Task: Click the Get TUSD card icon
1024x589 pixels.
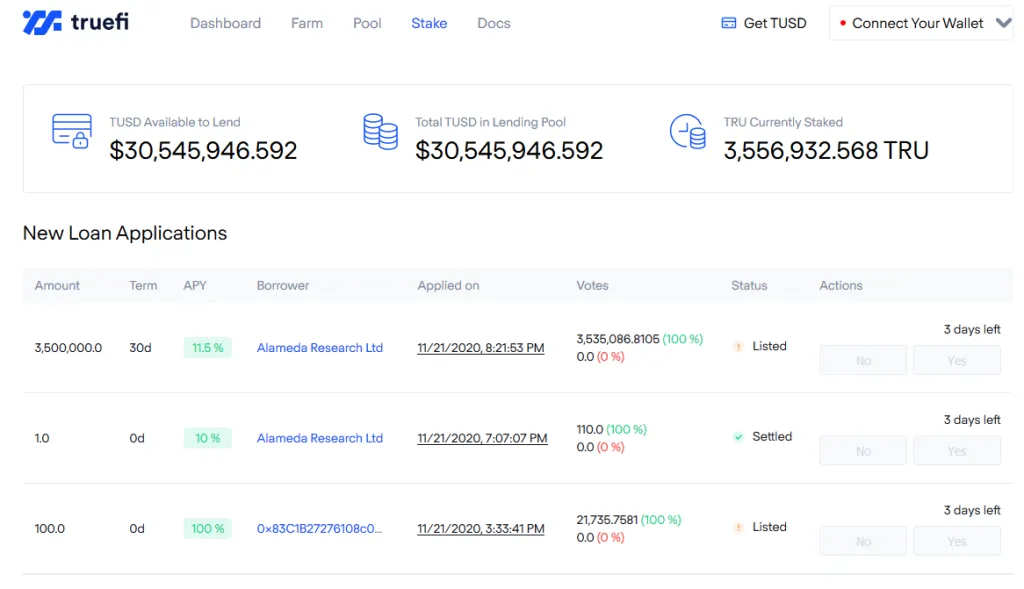Action: pos(728,23)
